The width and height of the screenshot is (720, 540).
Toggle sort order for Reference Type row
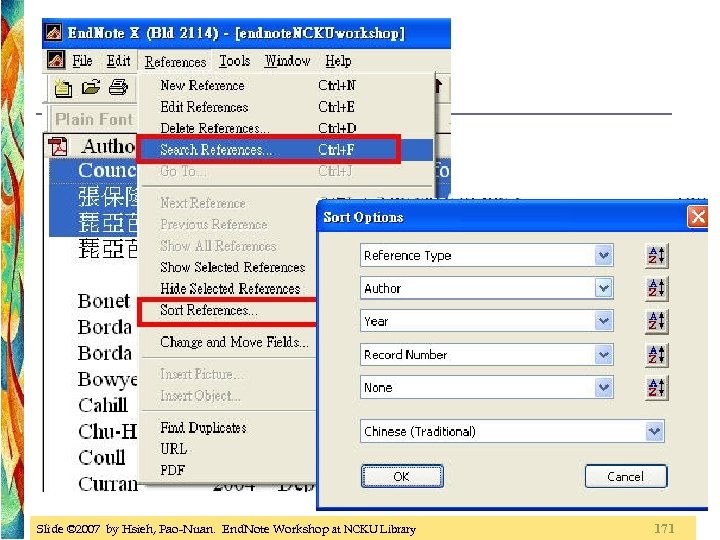click(656, 255)
